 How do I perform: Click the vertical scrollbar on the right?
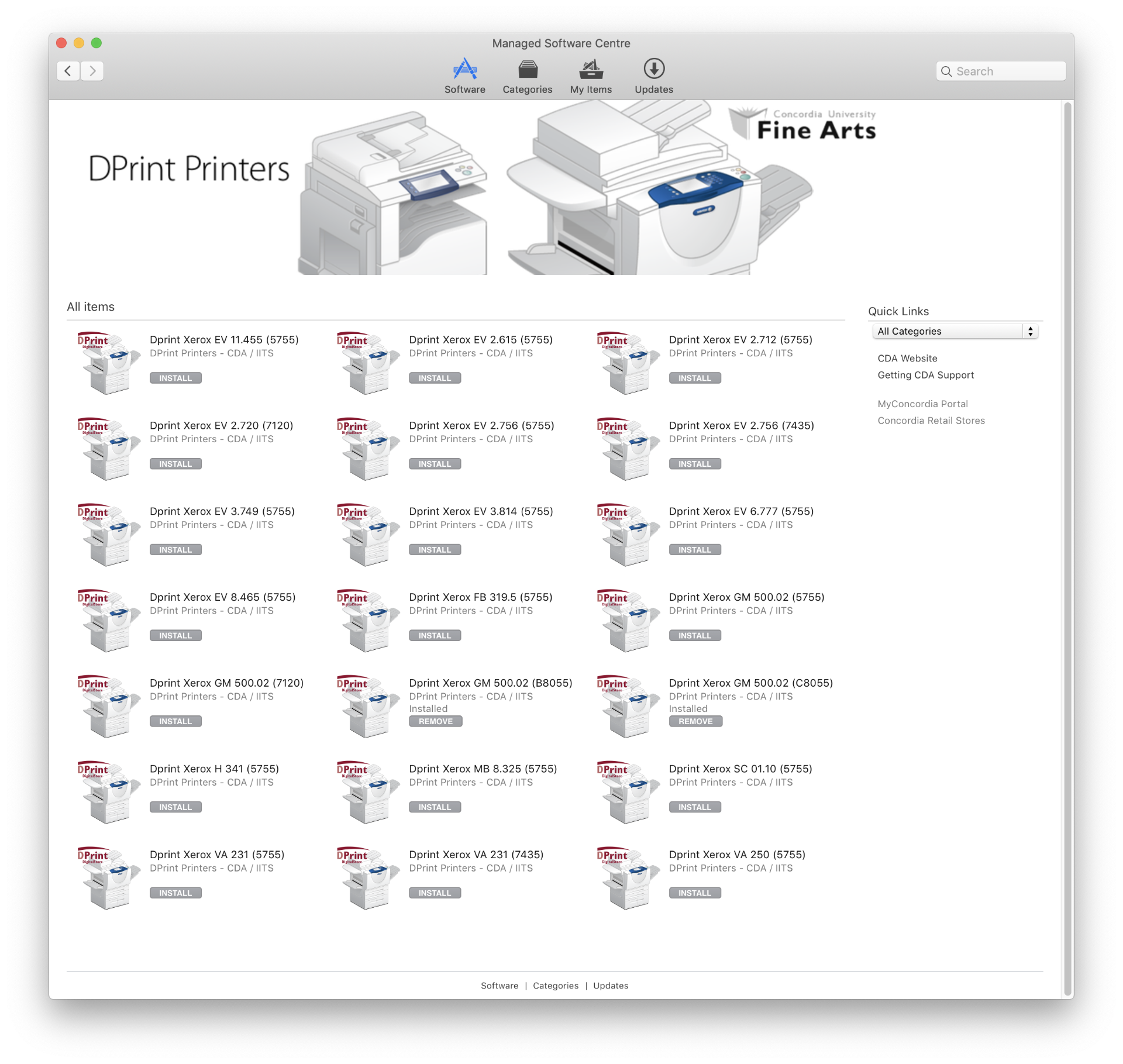(x=1068, y=550)
